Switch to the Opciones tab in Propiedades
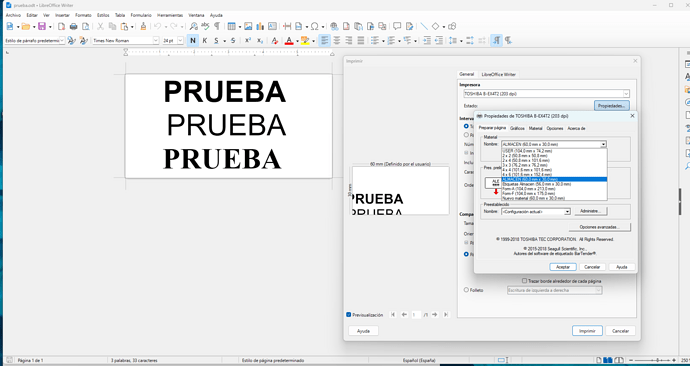 (555, 128)
